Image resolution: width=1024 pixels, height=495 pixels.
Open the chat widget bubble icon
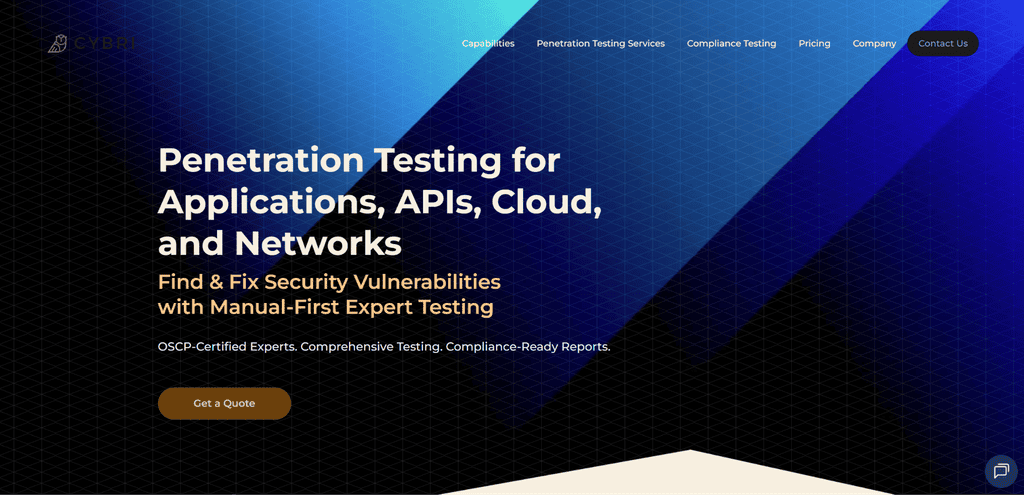pos(1001,471)
